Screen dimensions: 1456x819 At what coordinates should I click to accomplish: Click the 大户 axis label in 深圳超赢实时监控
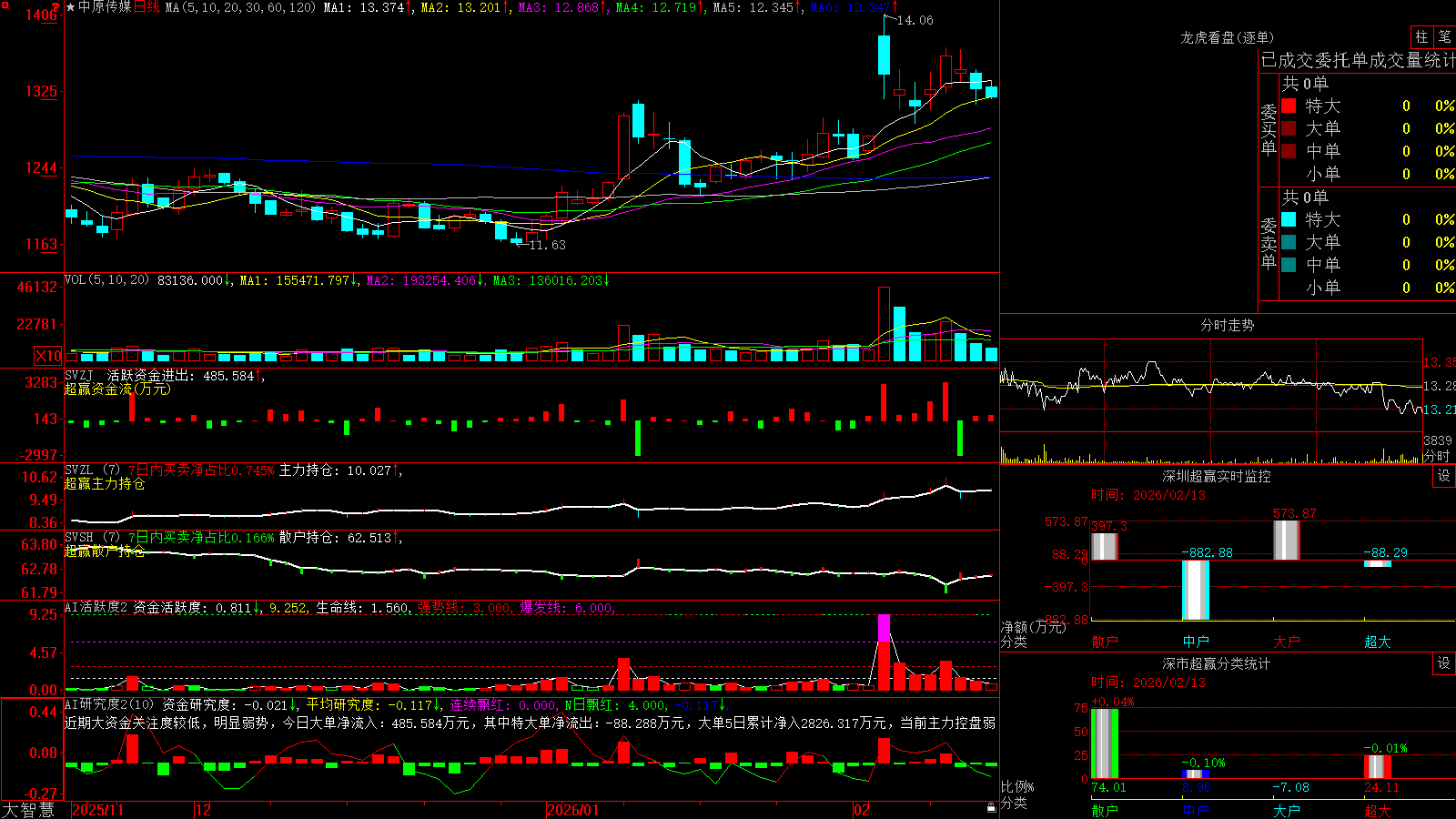pos(1287,642)
